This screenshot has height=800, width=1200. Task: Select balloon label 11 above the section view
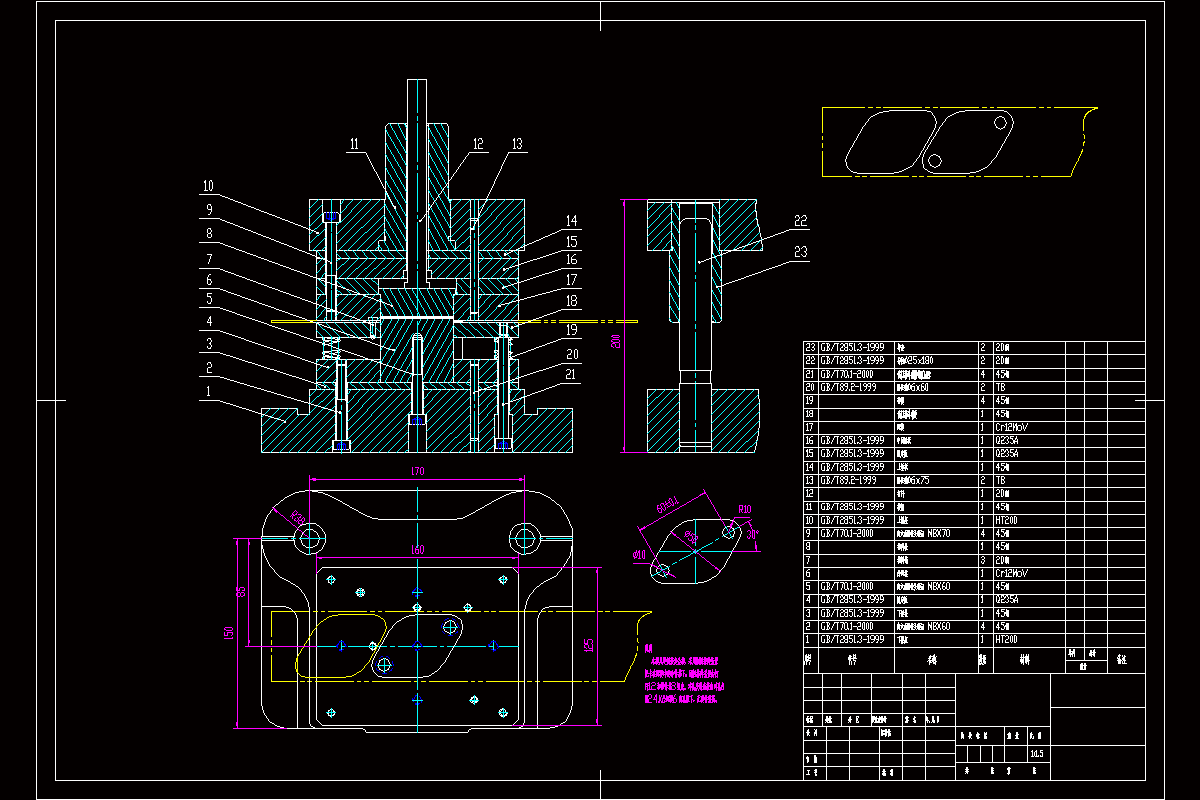pos(354,144)
